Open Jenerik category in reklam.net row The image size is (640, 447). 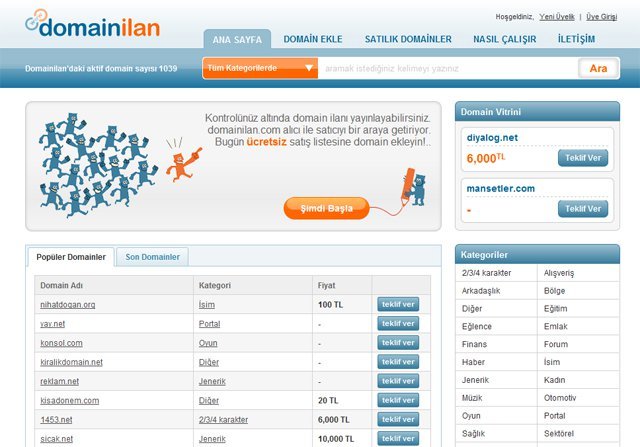[212, 382]
